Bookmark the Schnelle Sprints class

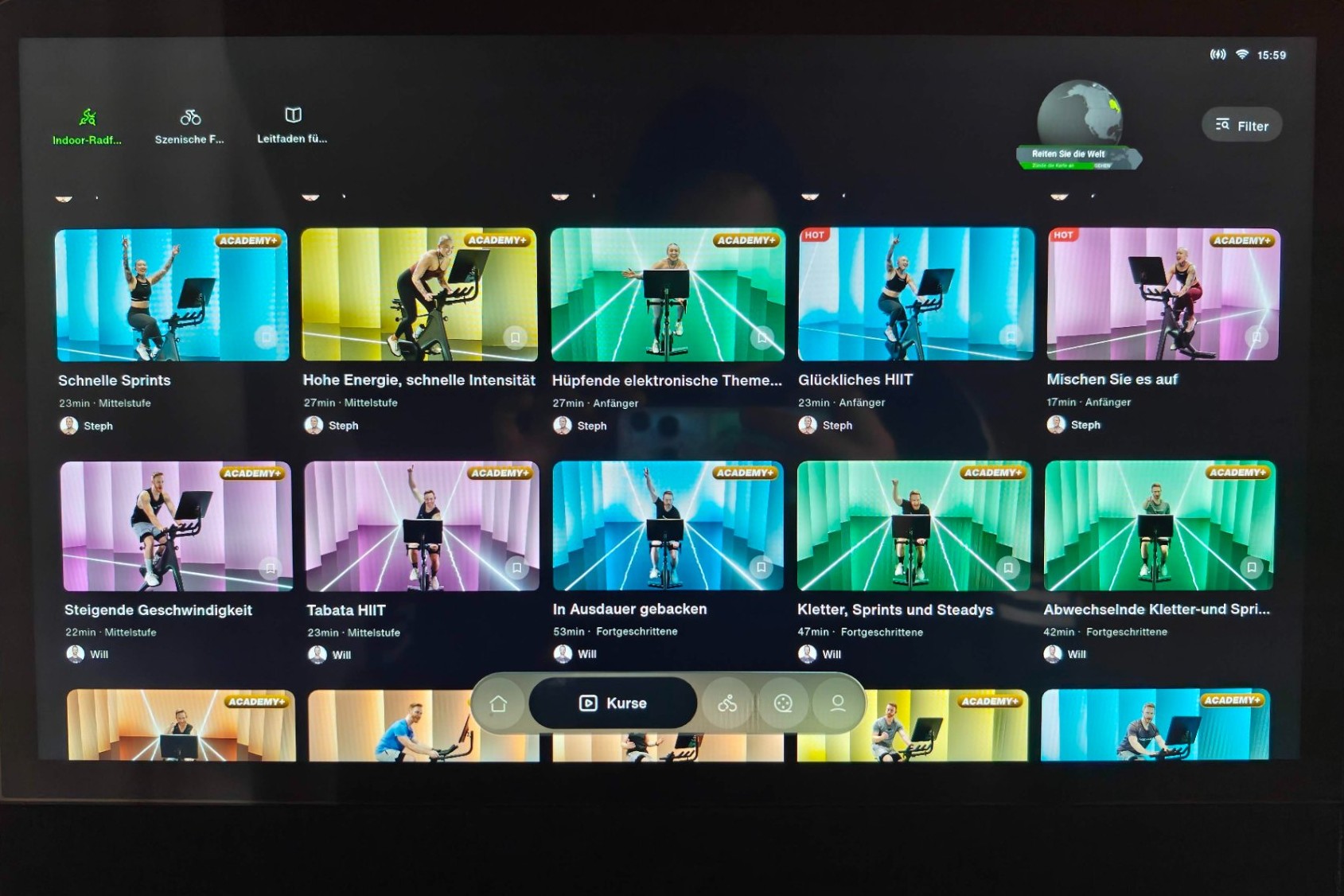266,337
